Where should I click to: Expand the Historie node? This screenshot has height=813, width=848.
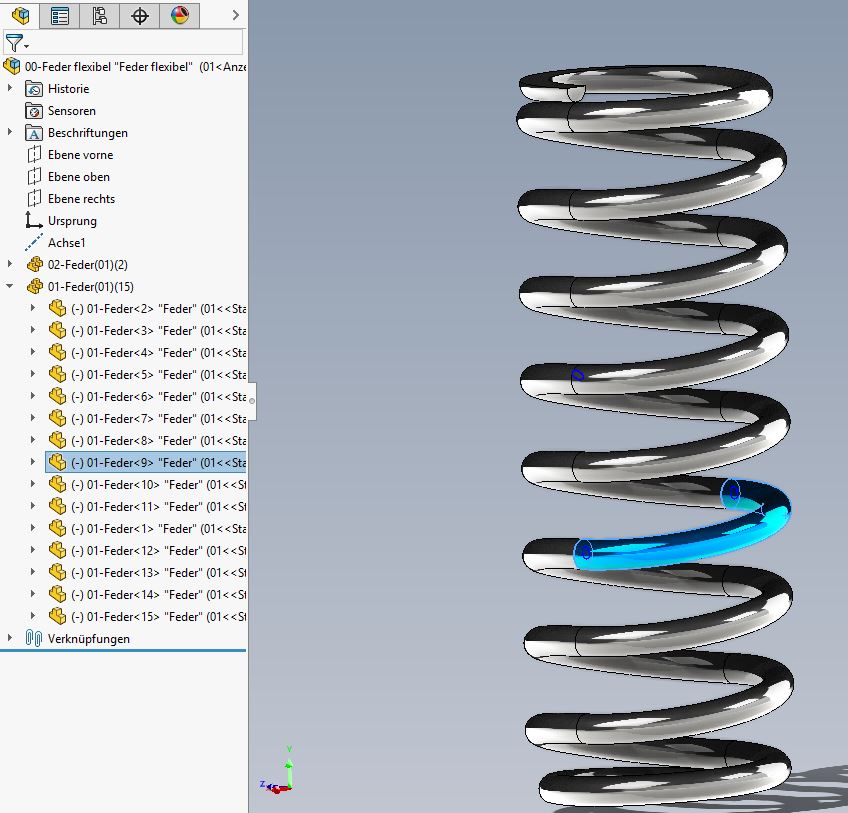point(11,89)
